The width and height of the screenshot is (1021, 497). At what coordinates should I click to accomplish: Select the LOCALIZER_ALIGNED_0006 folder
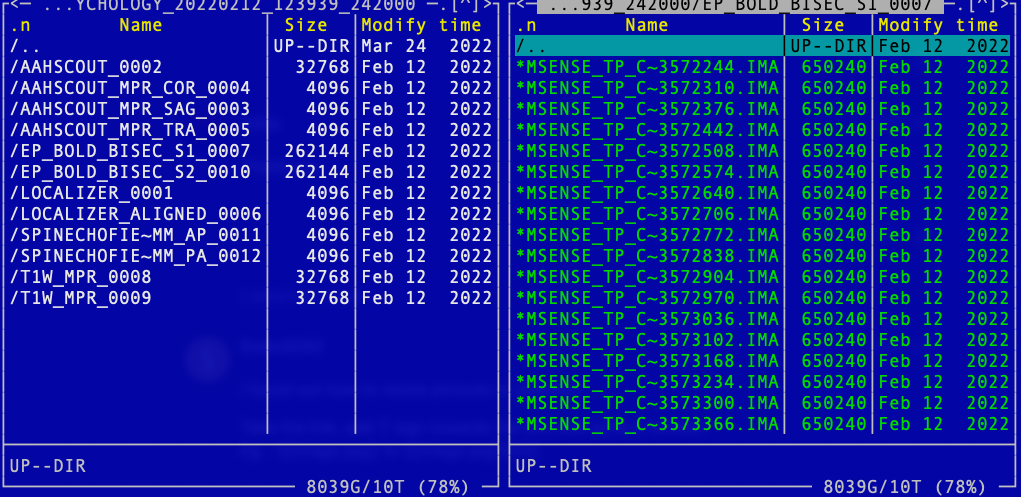[135, 214]
